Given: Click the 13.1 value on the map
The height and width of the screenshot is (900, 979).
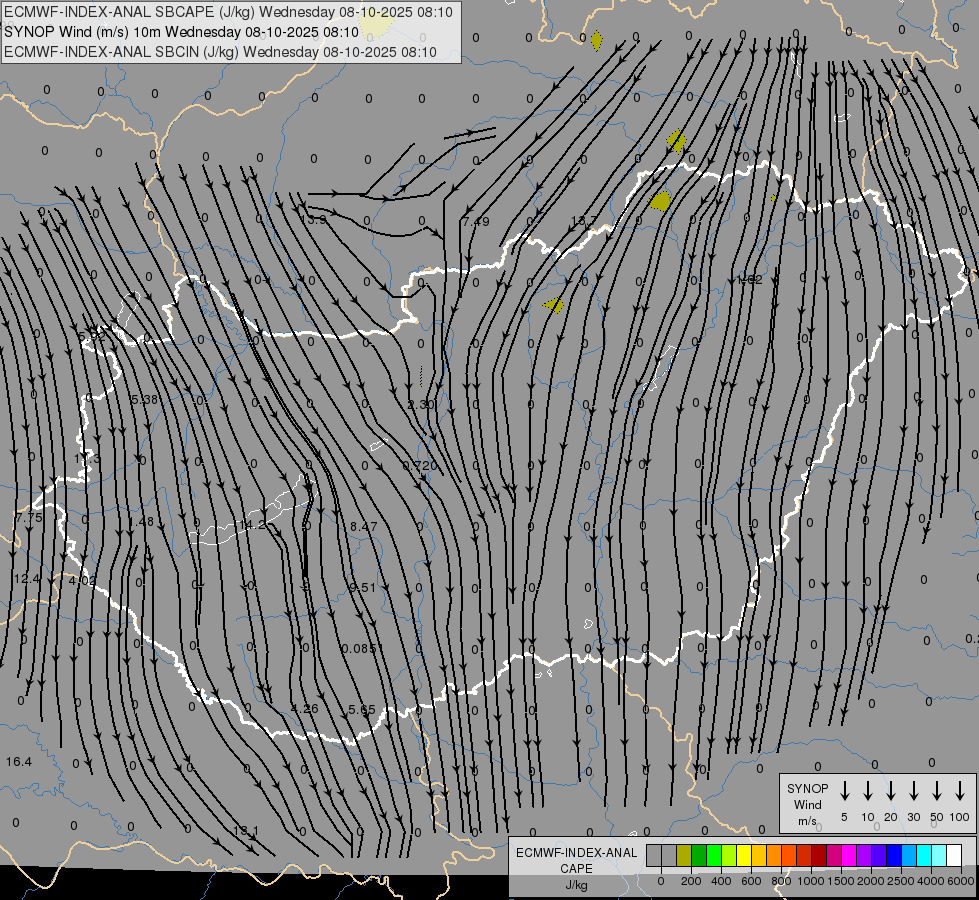Looking at the screenshot, I should point(246,831).
